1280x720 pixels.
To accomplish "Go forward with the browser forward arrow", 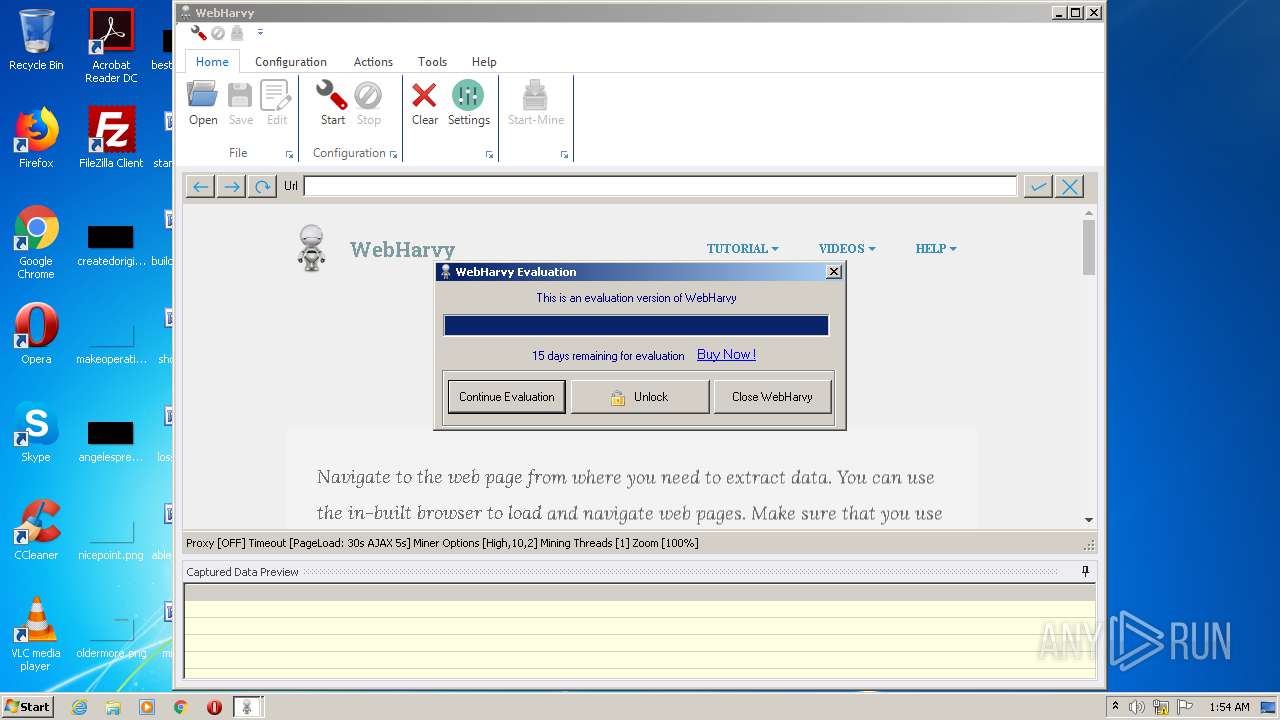I will pos(231,187).
